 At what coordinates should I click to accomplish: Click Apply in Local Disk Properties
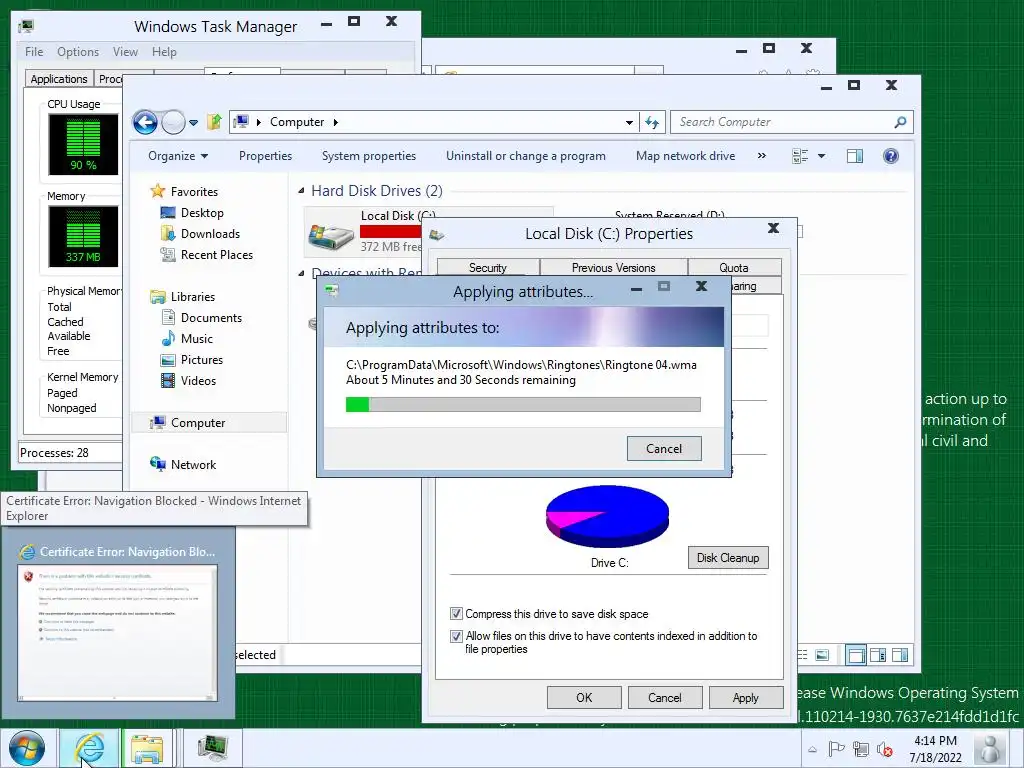[745, 697]
